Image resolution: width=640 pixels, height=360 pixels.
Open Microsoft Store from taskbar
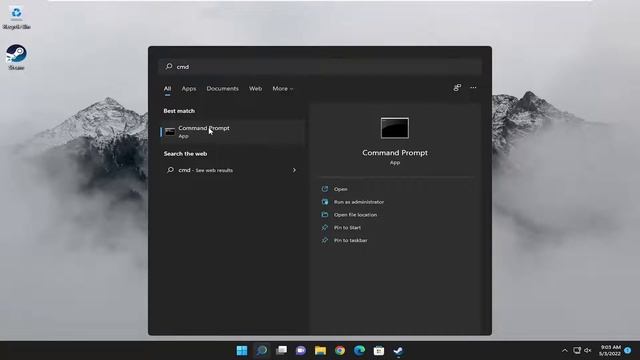point(379,351)
